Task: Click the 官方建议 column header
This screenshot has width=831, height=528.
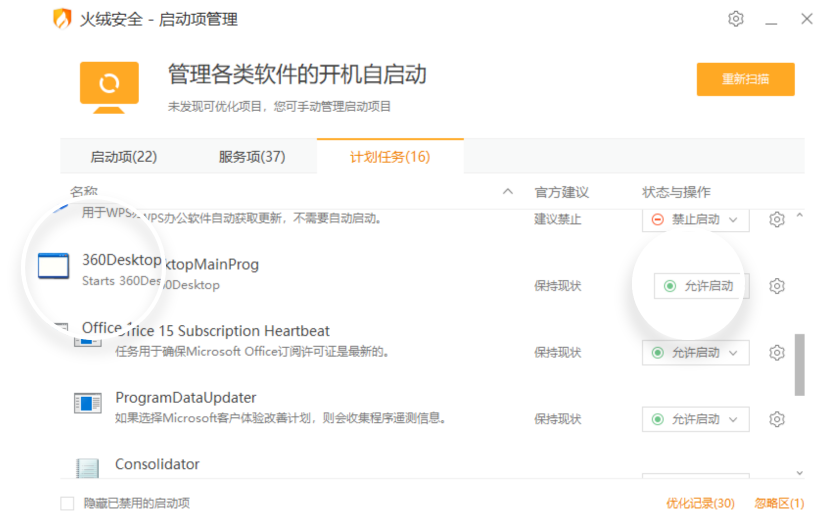Action: pos(561,192)
